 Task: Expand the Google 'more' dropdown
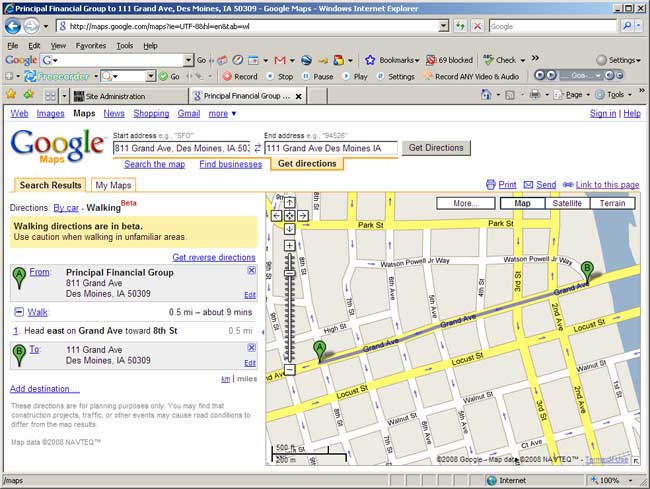coord(222,113)
